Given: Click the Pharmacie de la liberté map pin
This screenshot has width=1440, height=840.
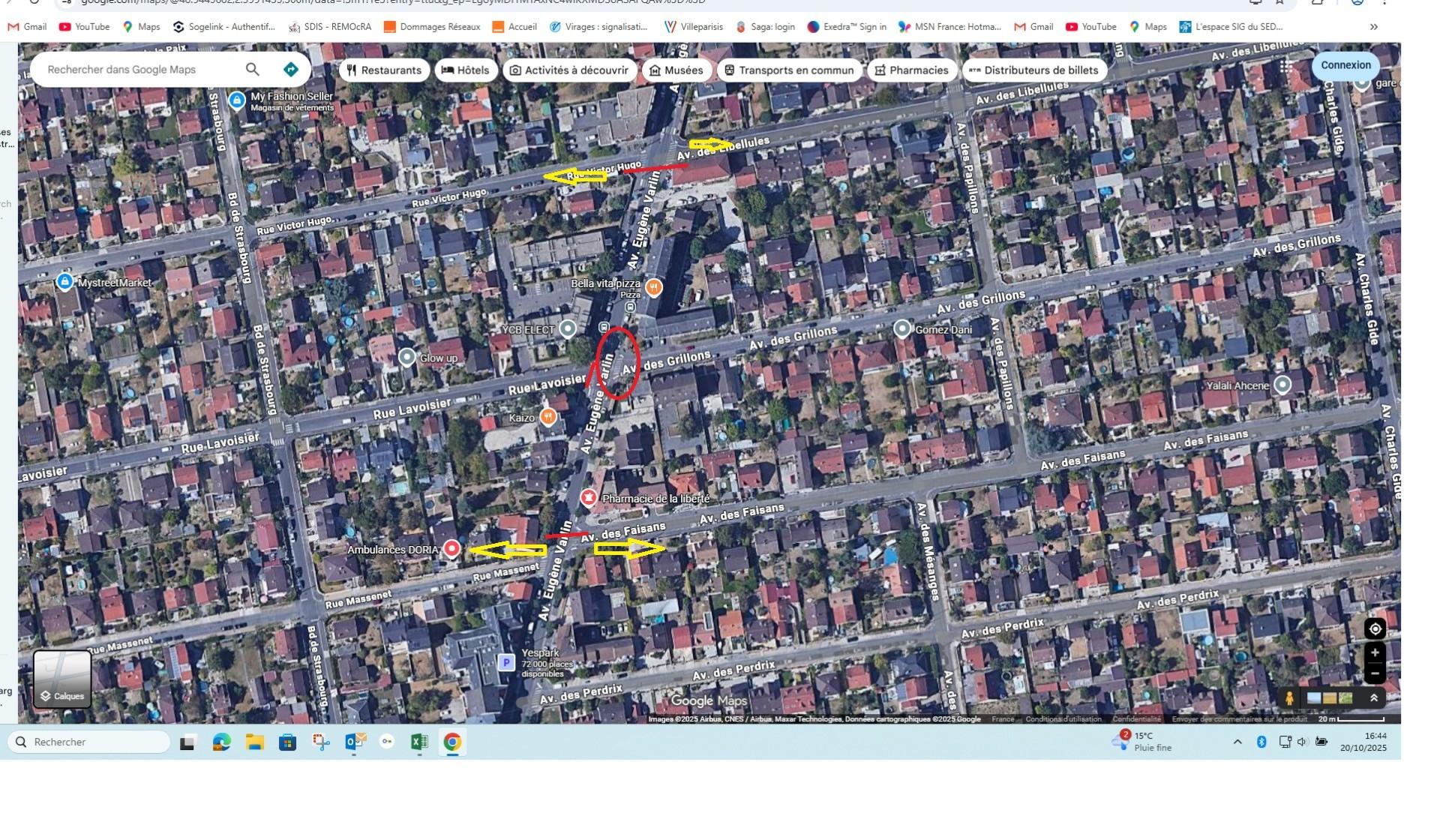Looking at the screenshot, I should coord(589,498).
